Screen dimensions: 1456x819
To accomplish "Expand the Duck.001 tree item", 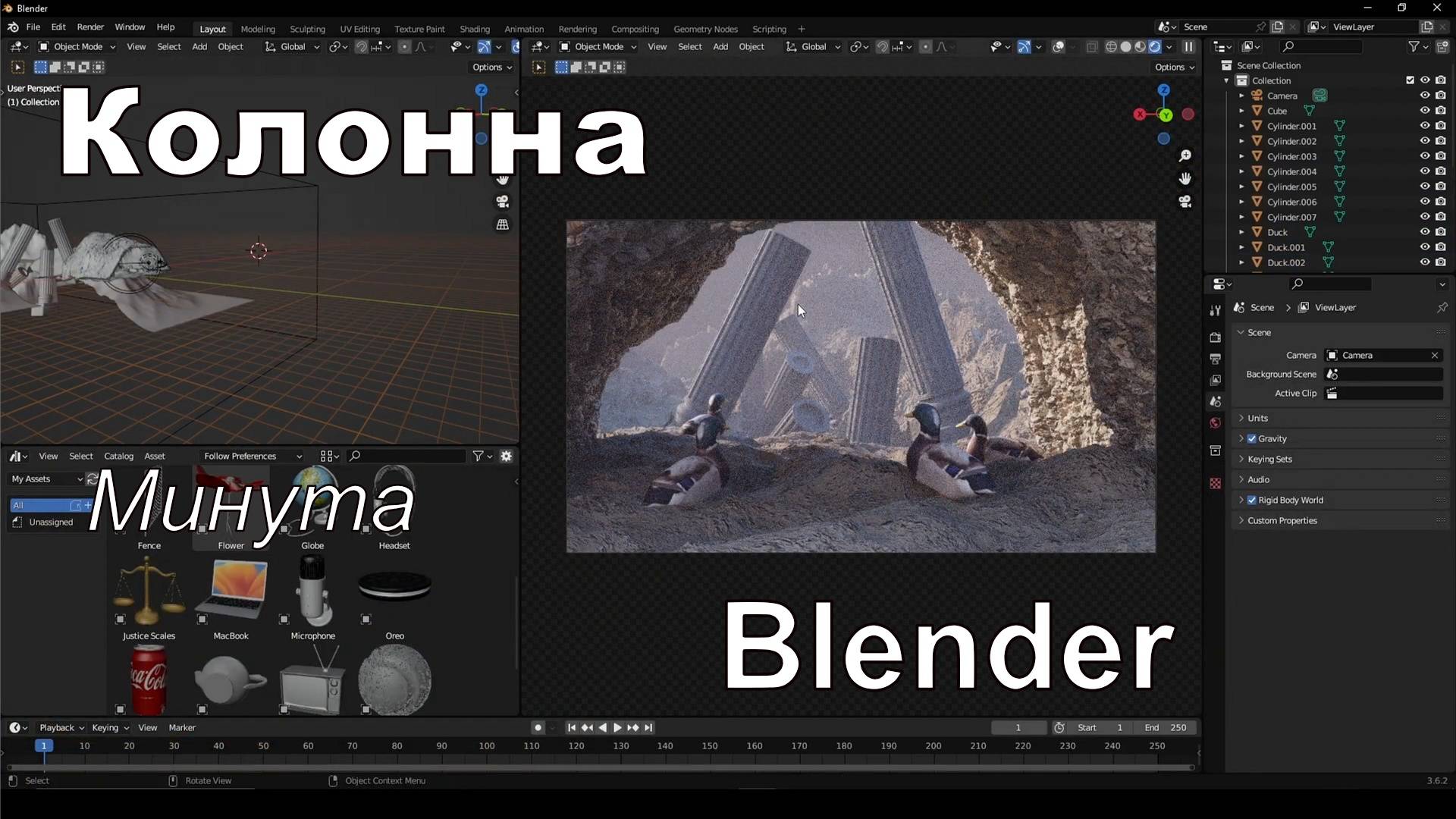I will [x=1241, y=247].
